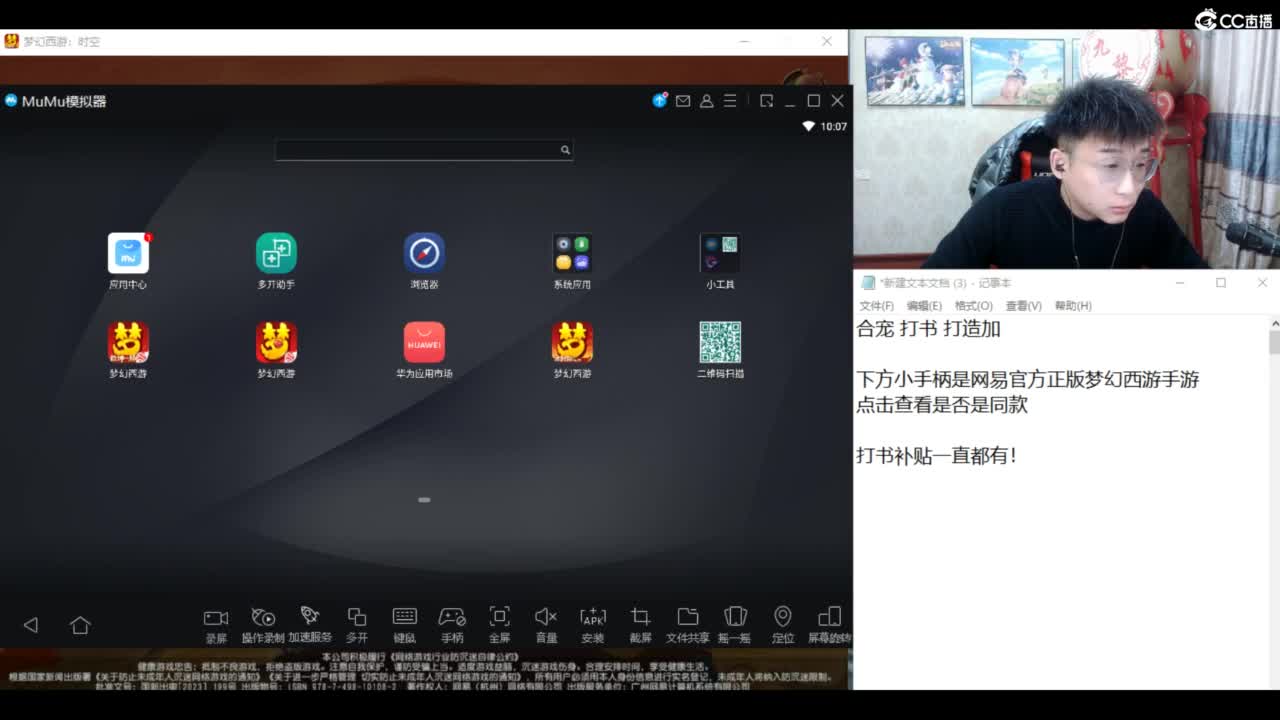Click the 梦幻西游:时空 window title bar

(x=424, y=42)
